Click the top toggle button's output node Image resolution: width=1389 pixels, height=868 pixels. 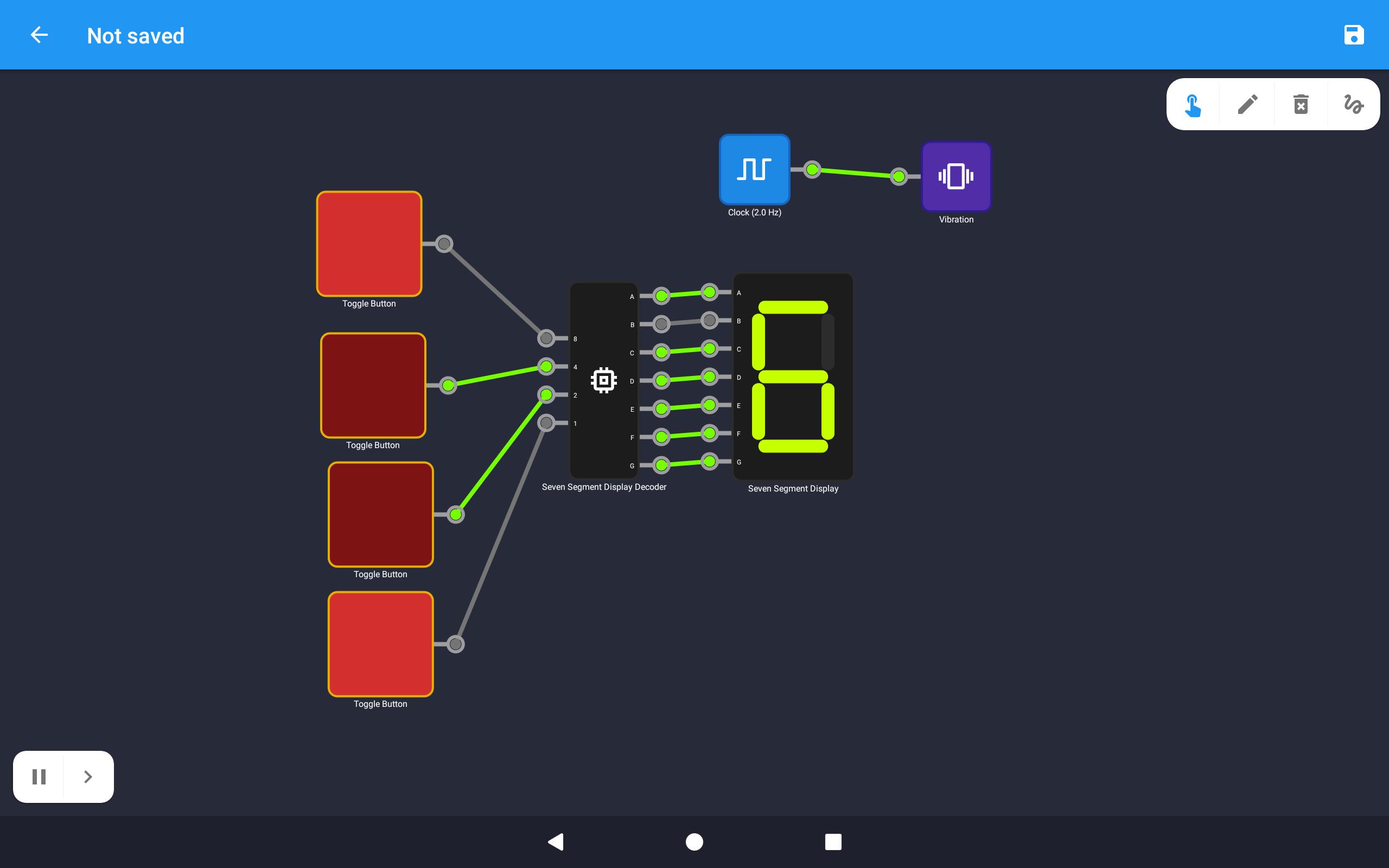[x=444, y=244]
